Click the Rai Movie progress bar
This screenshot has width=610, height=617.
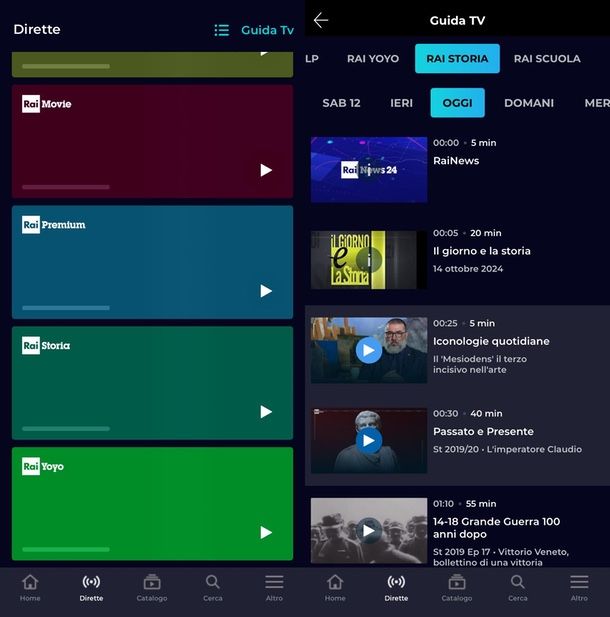tap(66, 187)
